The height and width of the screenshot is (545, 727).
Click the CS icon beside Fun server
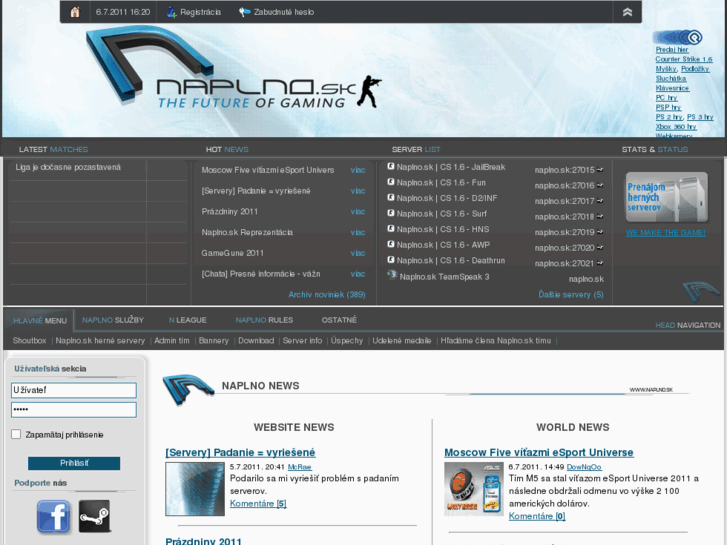click(x=391, y=182)
